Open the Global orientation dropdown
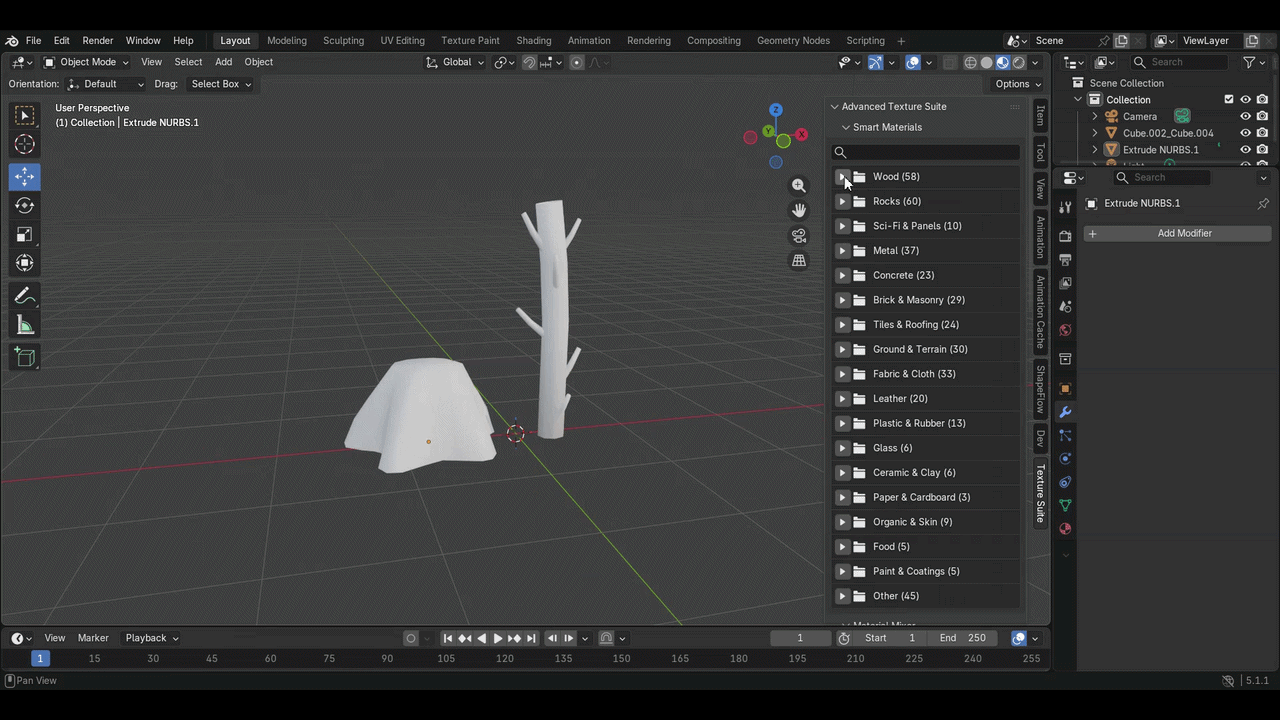This screenshot has height=720, width=1280. tap(455, 62)
